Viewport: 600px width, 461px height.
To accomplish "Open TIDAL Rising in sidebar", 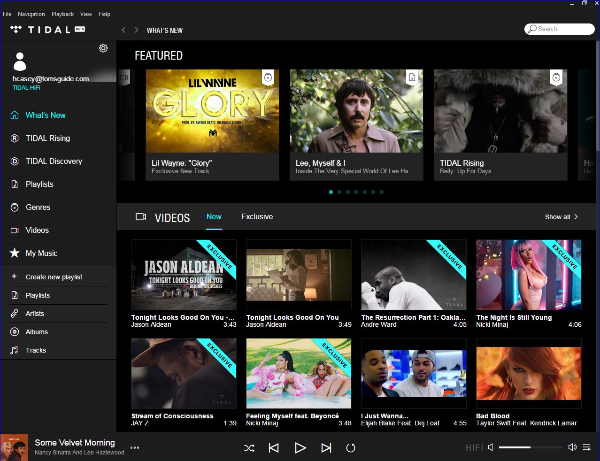I will coord(47,138).
